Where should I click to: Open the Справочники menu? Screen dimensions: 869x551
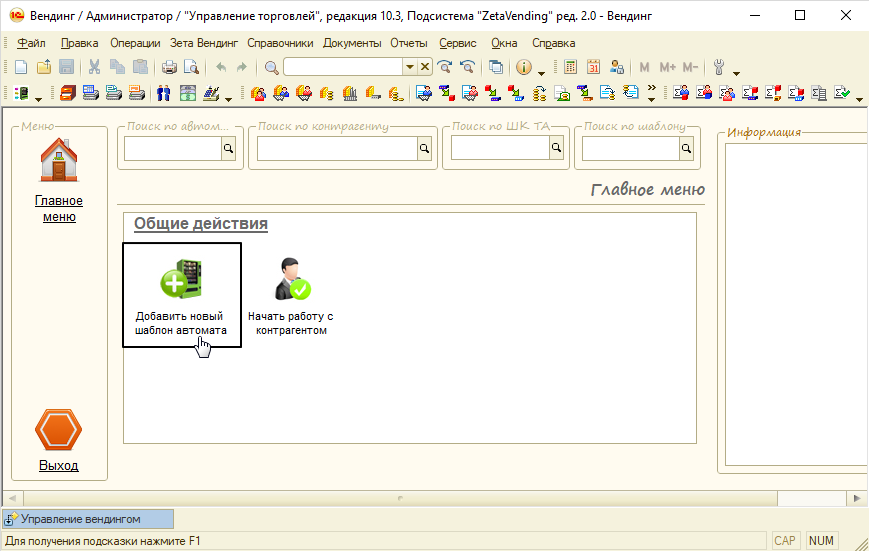pyautogui.click(x=280, y=43)
